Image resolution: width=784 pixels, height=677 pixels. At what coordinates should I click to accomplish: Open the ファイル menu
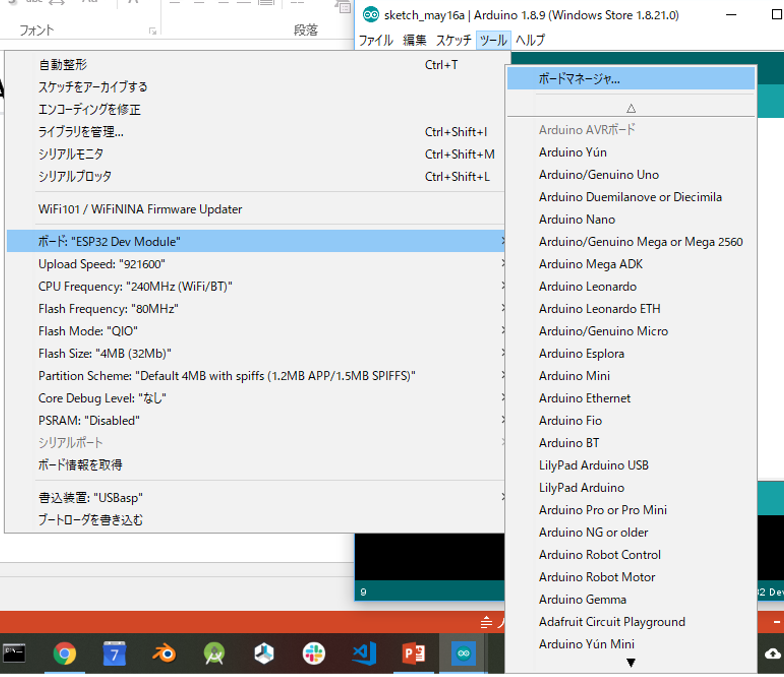point(376,40)
